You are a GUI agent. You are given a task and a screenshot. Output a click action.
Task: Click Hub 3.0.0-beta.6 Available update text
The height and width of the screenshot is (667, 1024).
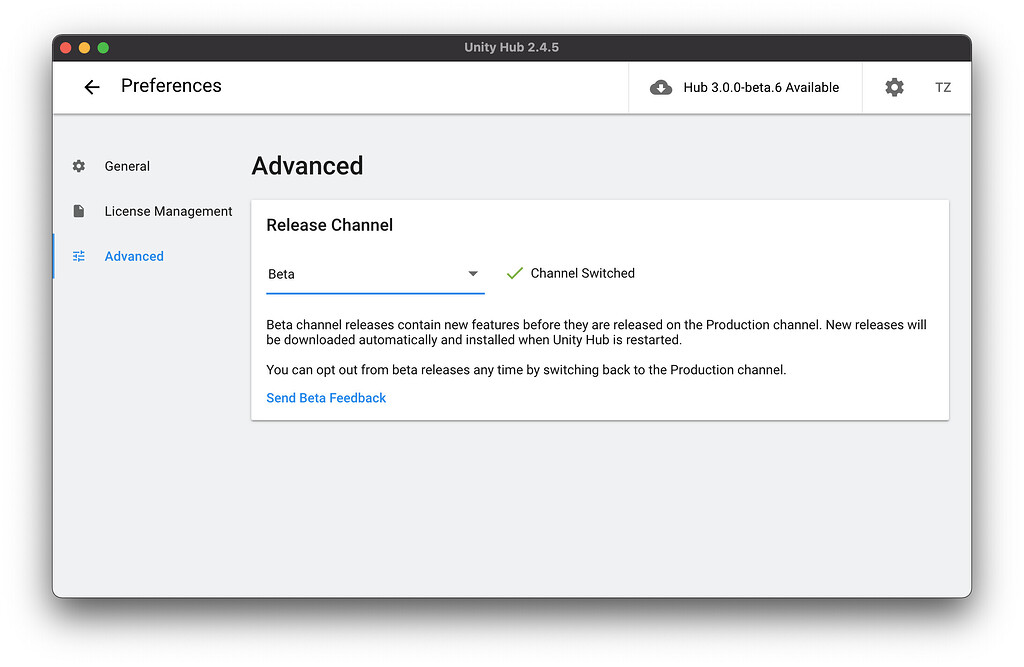coord(761,87)
